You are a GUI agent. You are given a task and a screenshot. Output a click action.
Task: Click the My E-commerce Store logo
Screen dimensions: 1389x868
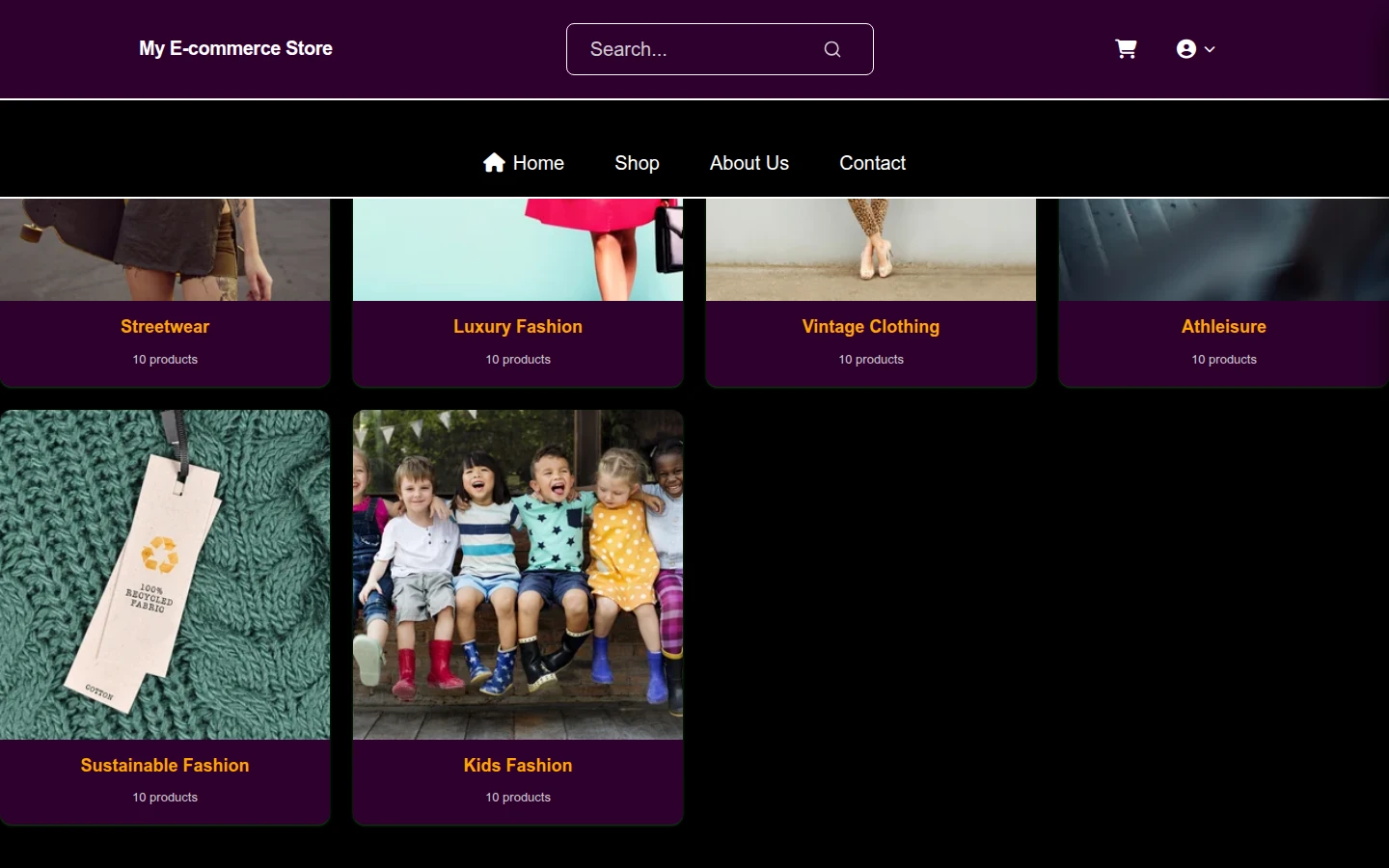[x=235, y=48]
